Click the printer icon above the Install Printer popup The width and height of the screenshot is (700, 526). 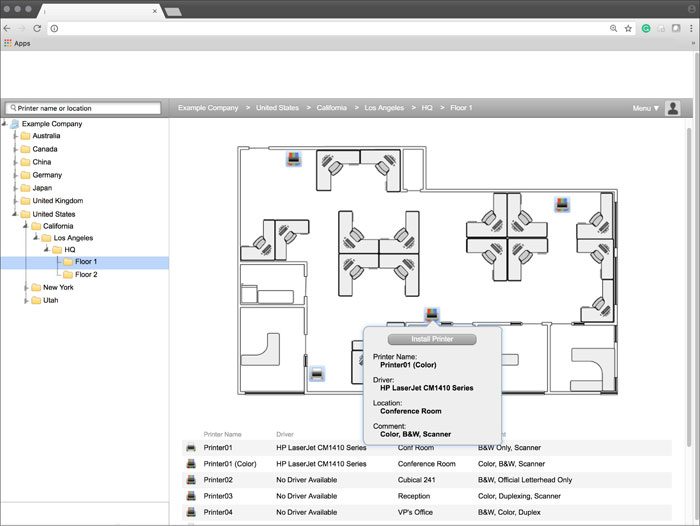pyautogui.click(x=432, y=315)
